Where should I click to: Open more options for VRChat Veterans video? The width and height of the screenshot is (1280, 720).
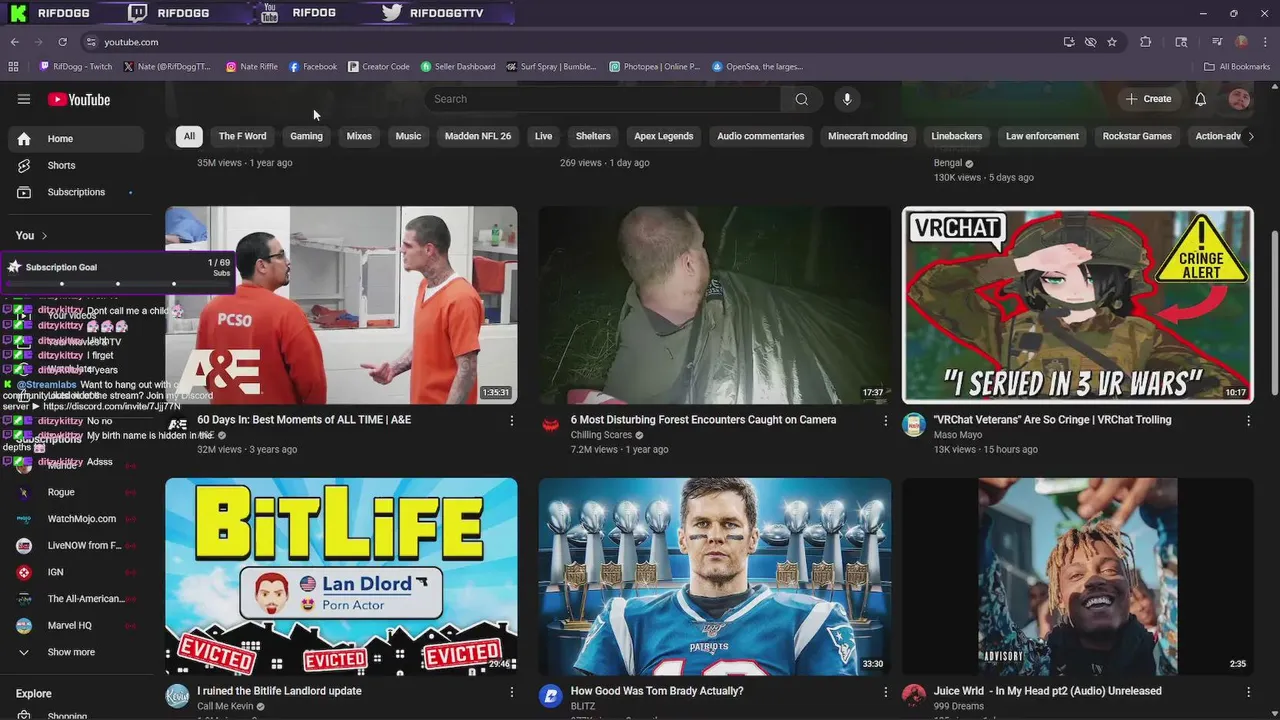point(1248,421)
